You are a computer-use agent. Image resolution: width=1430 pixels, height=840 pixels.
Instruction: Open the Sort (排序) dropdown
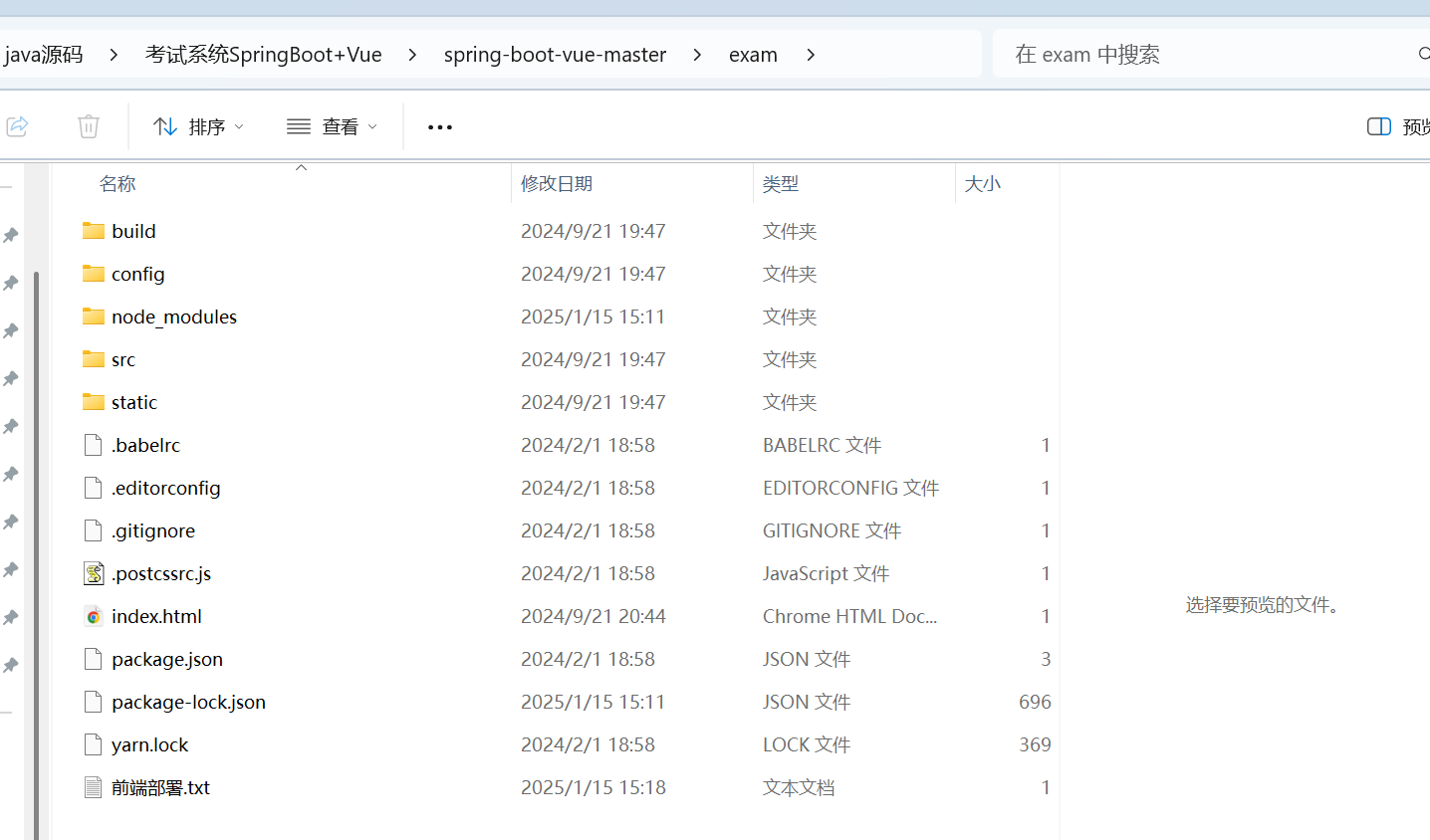198,126
